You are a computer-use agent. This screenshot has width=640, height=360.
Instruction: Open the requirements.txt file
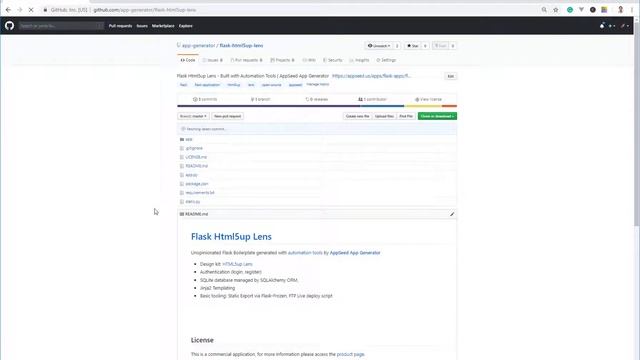[x=200, y=193]
